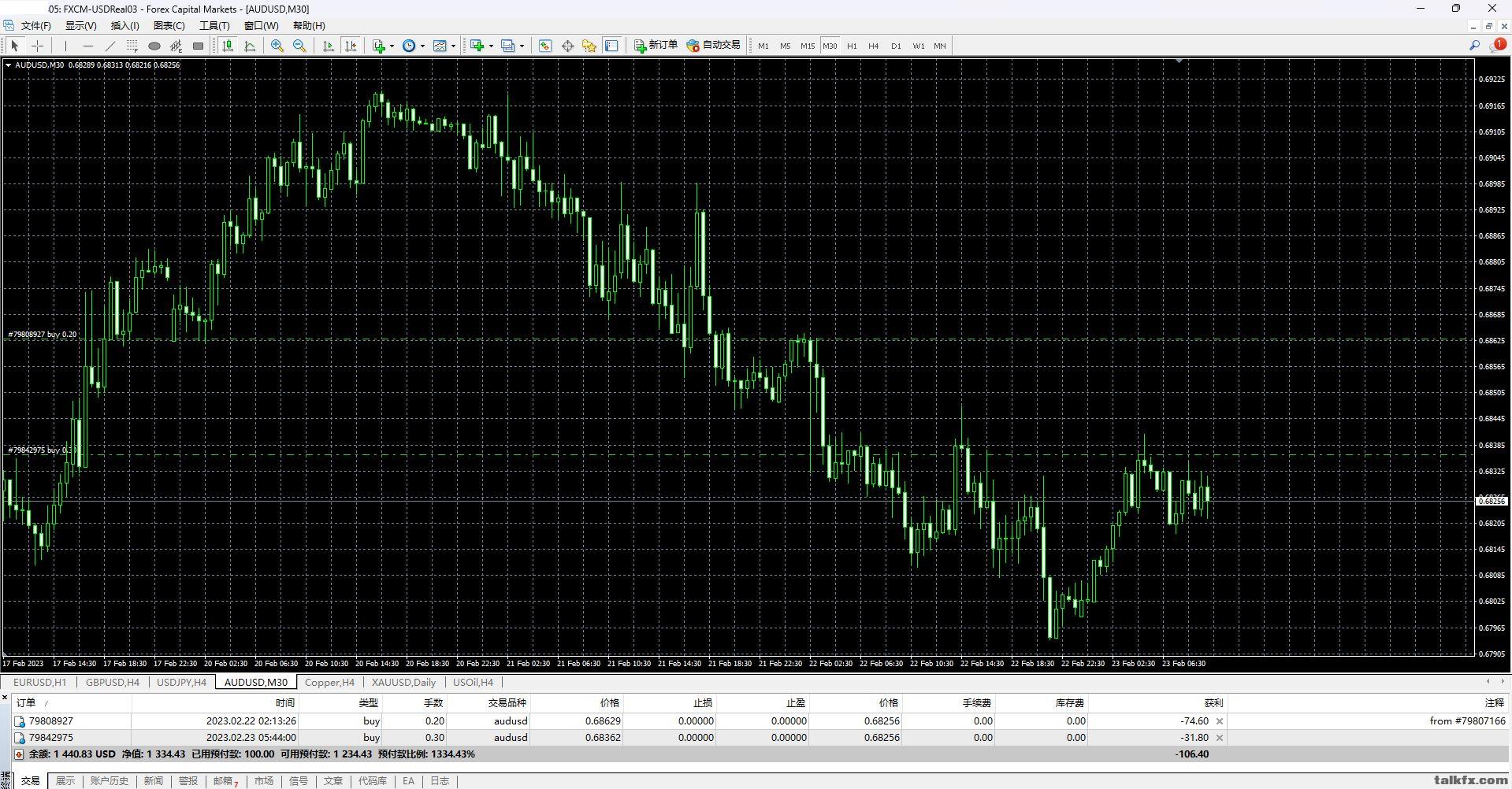1512x789 pixels.
Task: Switch to the XAUUSD,Daily chart tab
Action: pos(403,683)
